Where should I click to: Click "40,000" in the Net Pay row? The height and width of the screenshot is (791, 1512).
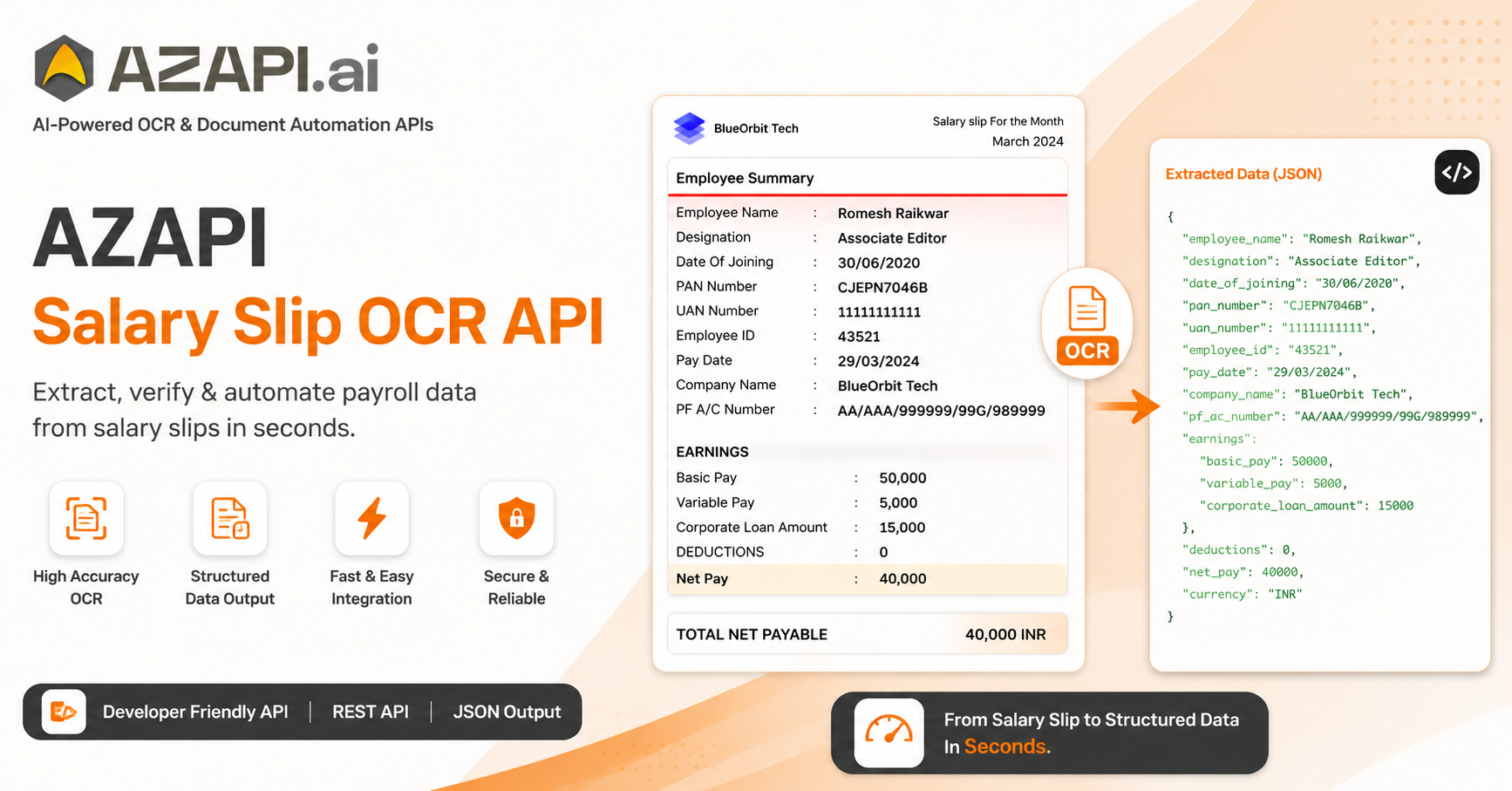pyautogui.click(x=902, y=578)
